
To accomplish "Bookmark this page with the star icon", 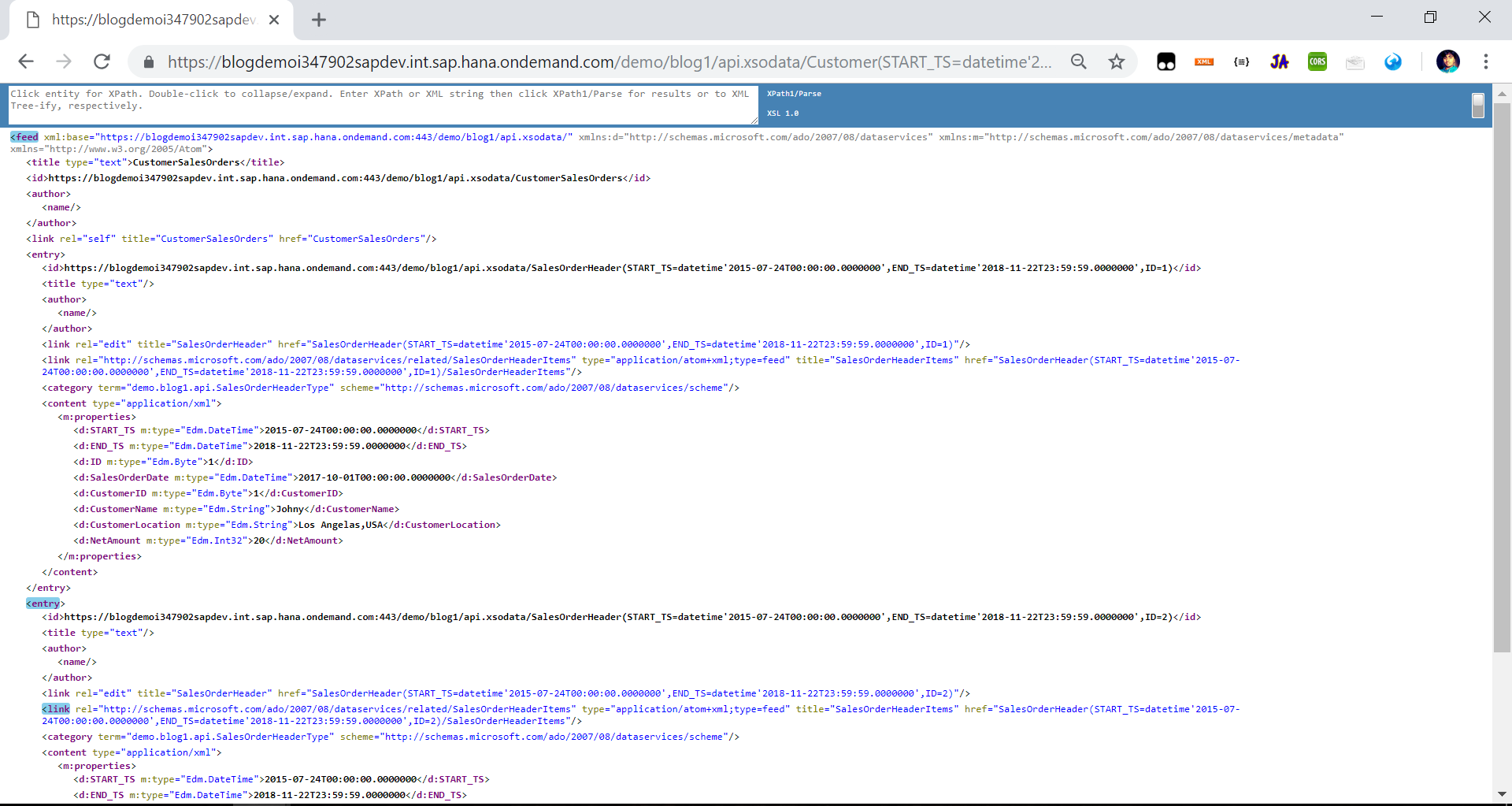I will point(1116,61).
